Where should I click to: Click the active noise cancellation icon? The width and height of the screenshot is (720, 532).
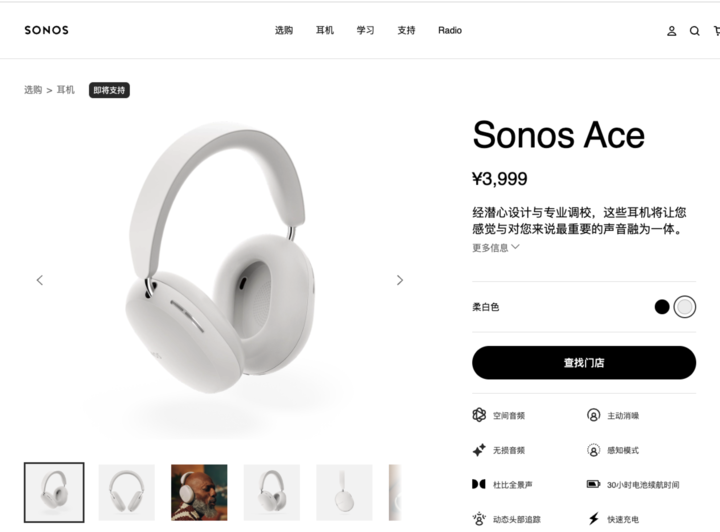pos(593,415)
